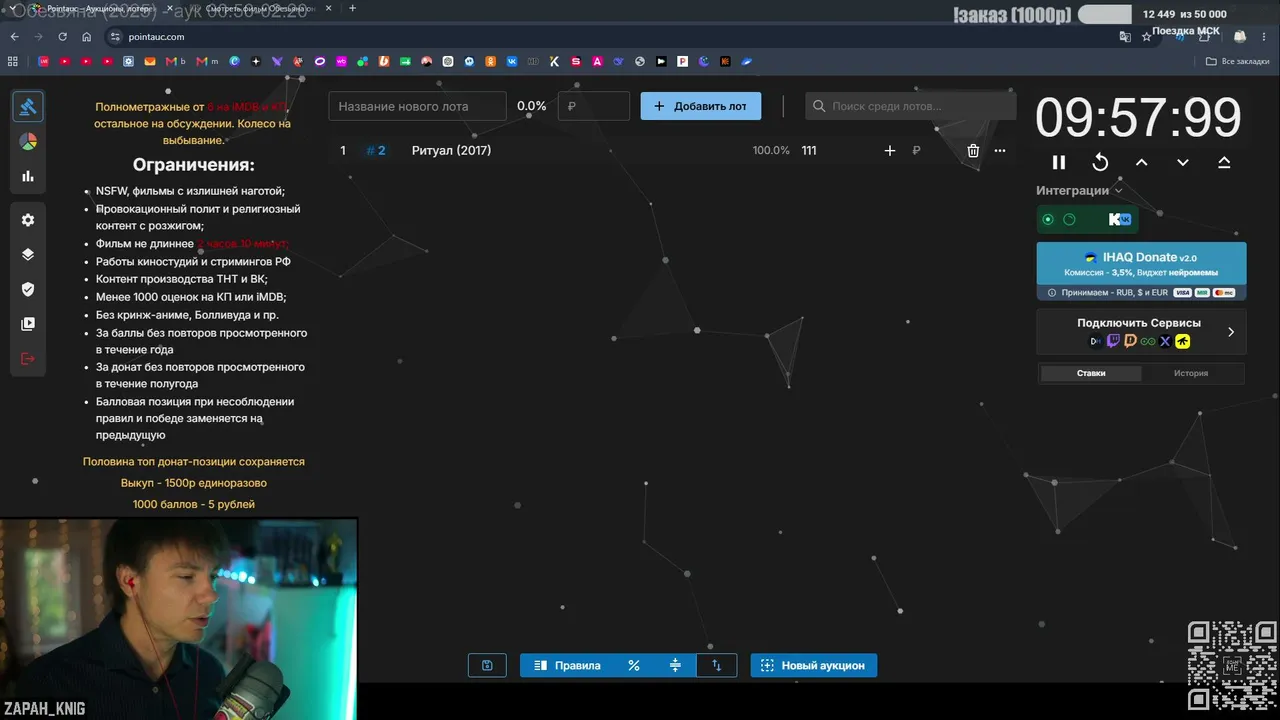
Task: Increase timer with the up arrow
Action: coord(1142,162)
